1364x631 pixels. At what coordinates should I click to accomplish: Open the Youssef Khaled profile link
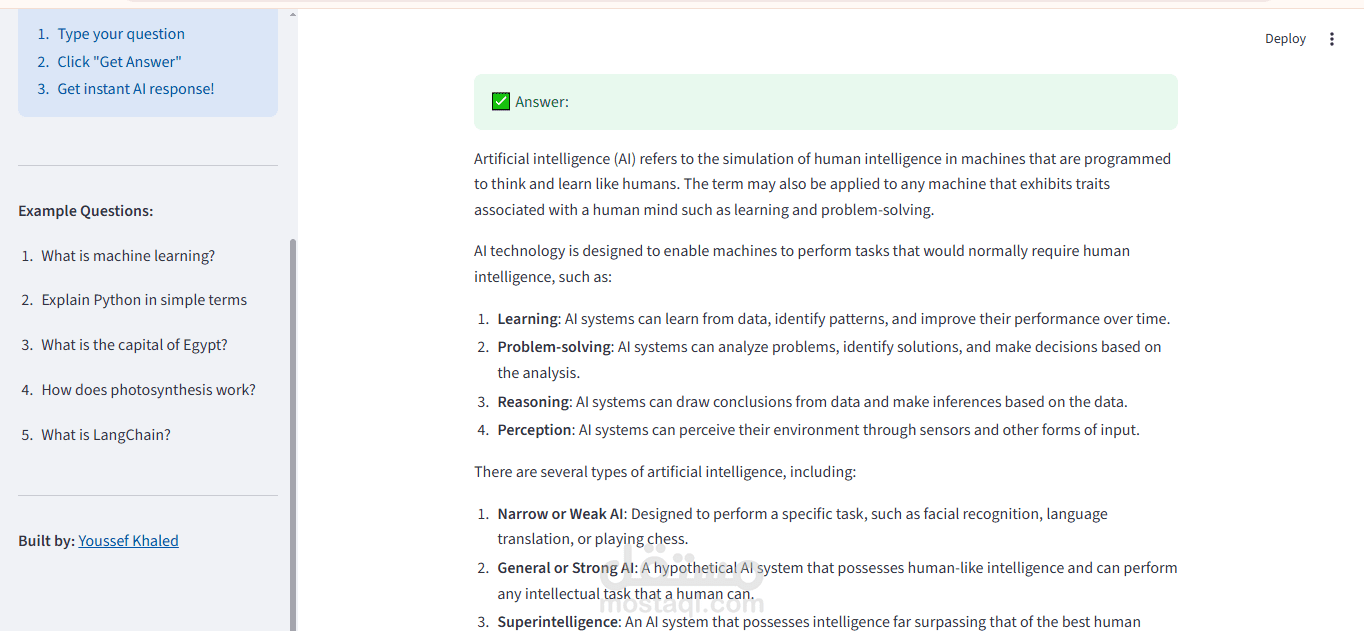tap(128, 540)
